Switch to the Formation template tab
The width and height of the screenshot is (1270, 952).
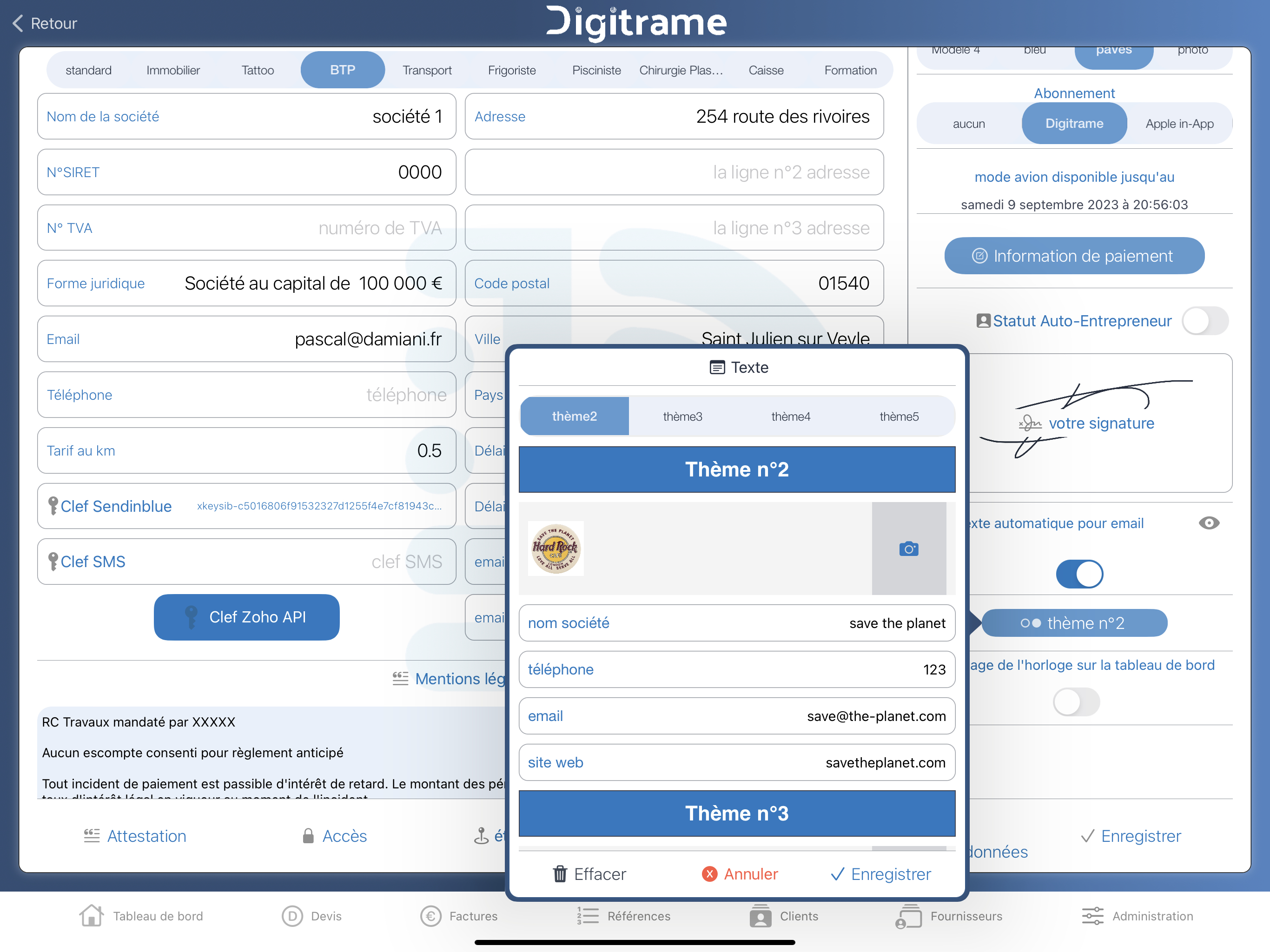[x=850, y=70]
